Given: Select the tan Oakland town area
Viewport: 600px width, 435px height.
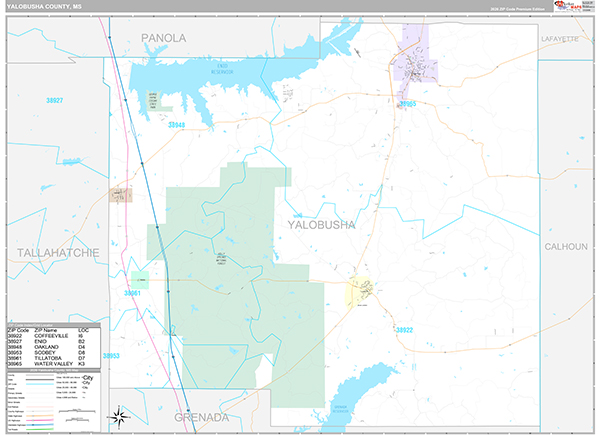Looking at the screenshot, I should coord(121,194).
